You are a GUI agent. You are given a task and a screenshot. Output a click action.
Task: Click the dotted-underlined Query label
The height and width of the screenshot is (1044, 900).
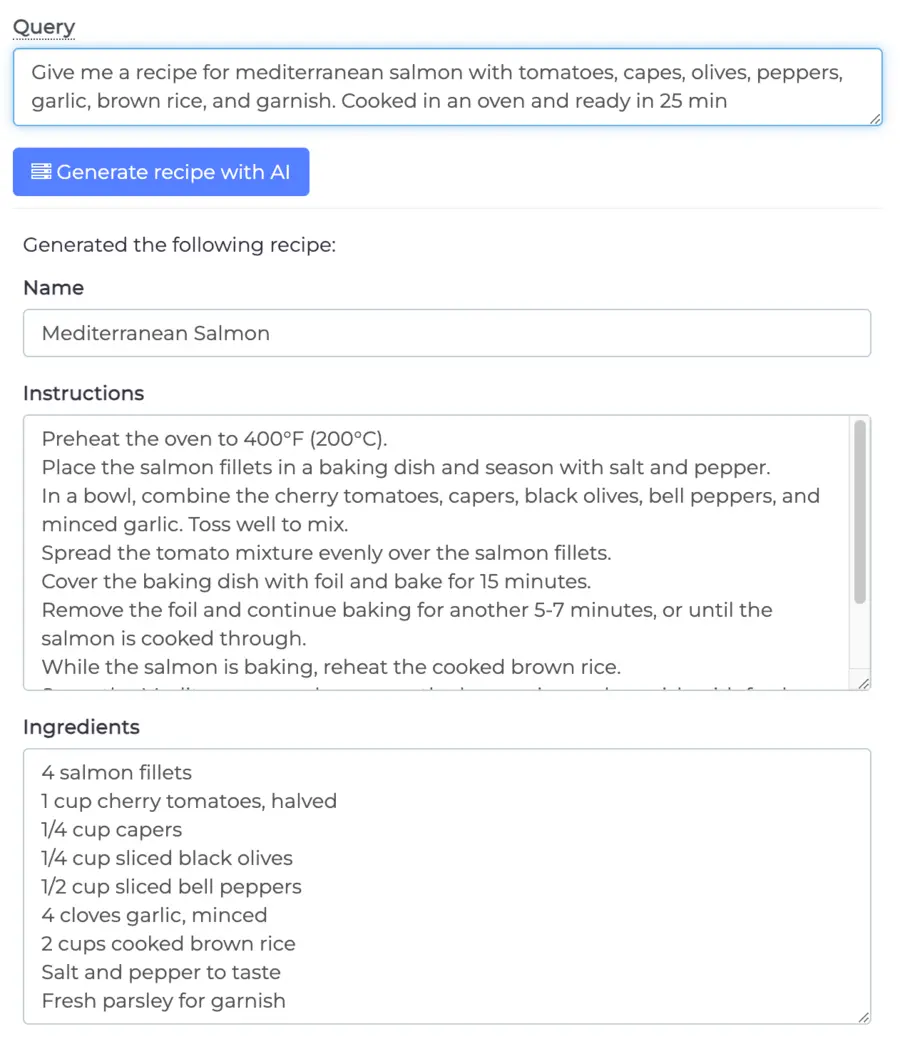(x=43, y=26)
